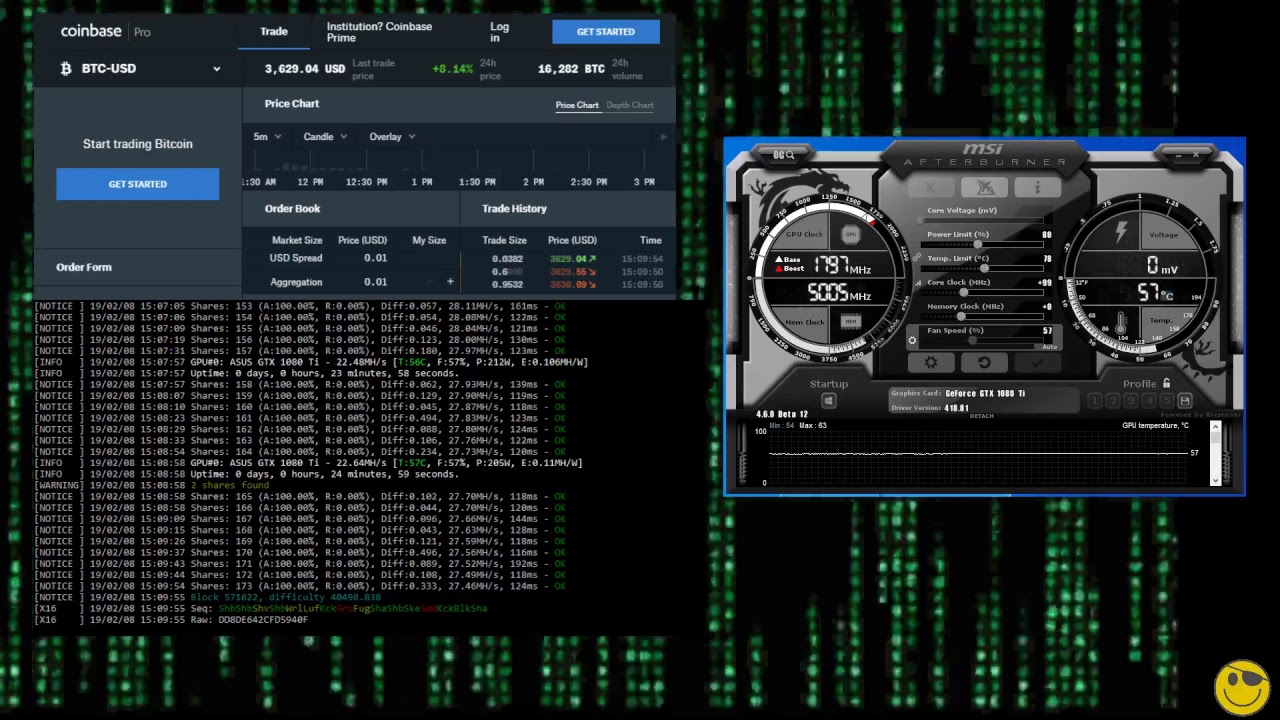Screen dimensions: 1280x720
Task: Click chart scroll right arrow
Action: (x=663, y=137)
